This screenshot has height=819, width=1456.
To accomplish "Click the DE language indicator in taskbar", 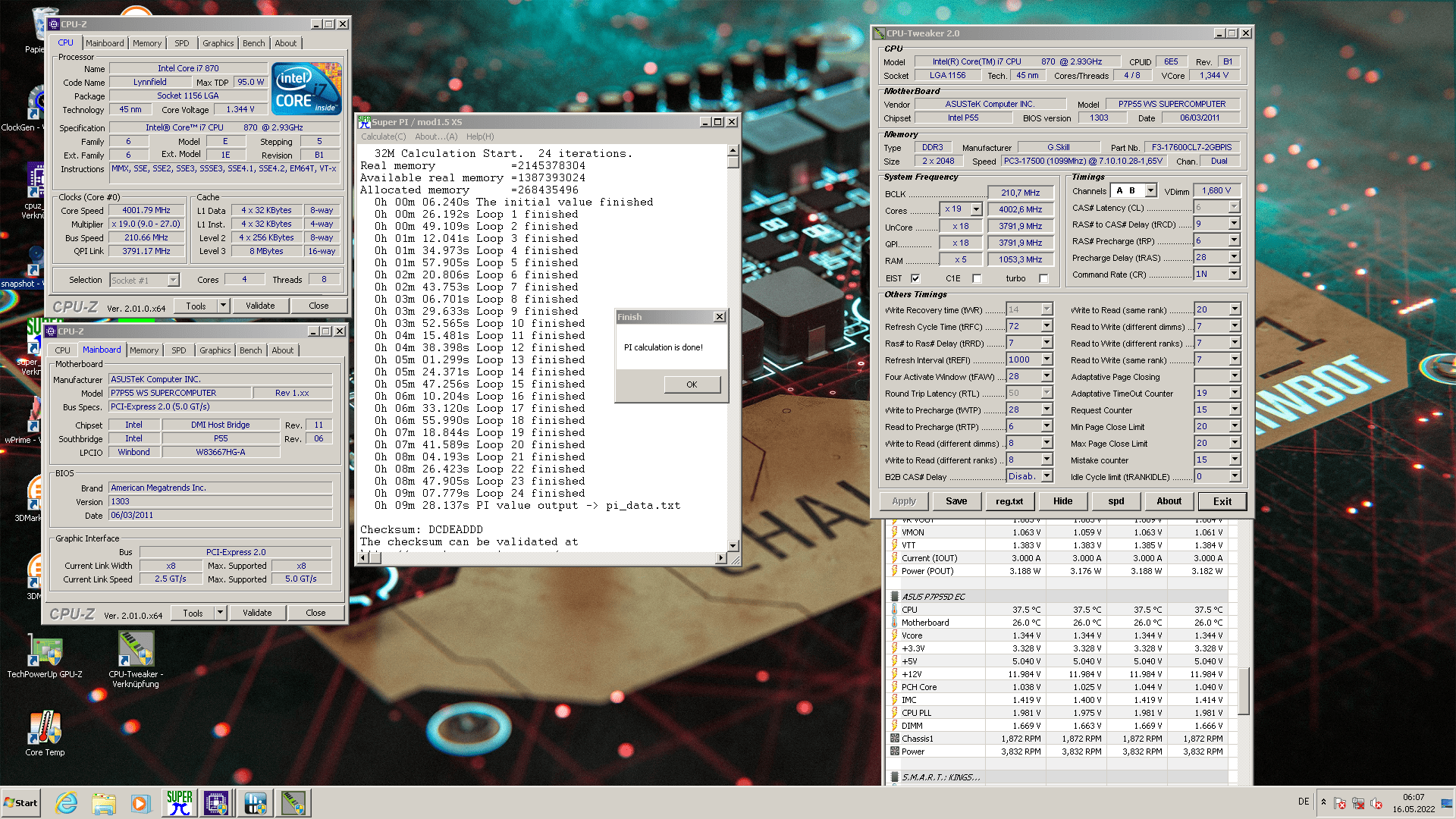I will tap(1304, 802).
